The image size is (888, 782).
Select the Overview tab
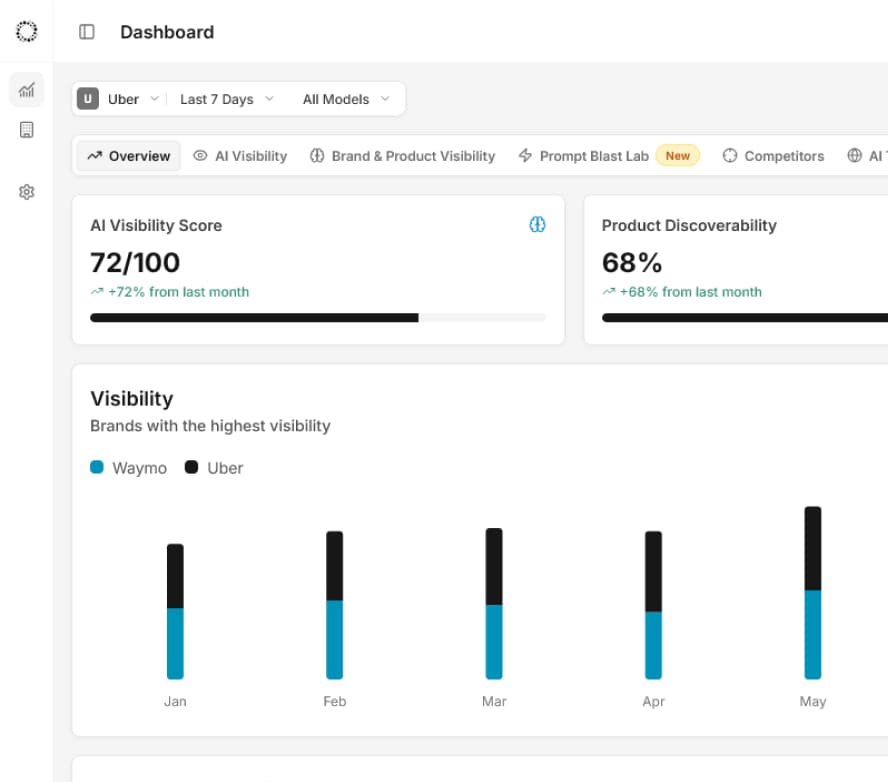click(129, 156)
